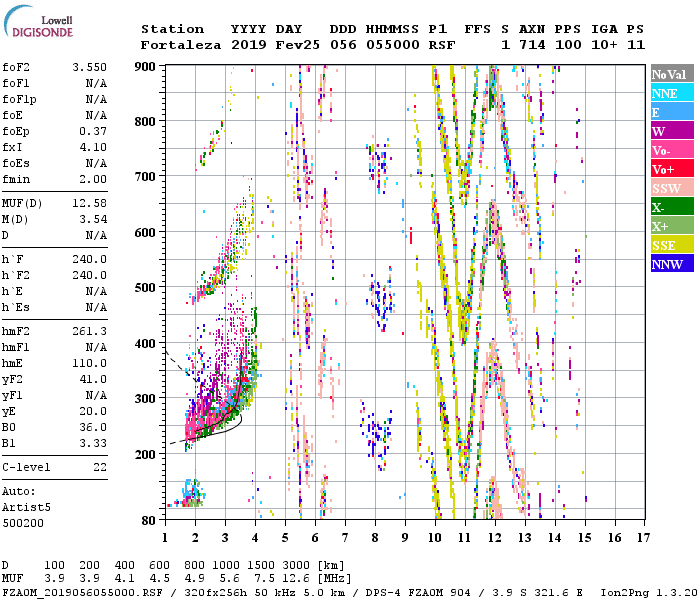This screenshot has height=600, width=700.
Task: Click the M(D) value 3.54
Action: 93,219
